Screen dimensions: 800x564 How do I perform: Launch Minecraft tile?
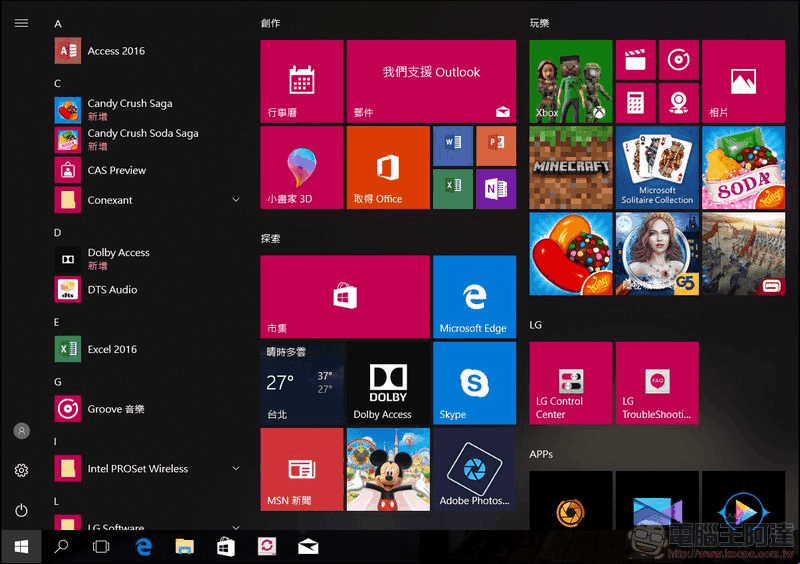[570, 167]
